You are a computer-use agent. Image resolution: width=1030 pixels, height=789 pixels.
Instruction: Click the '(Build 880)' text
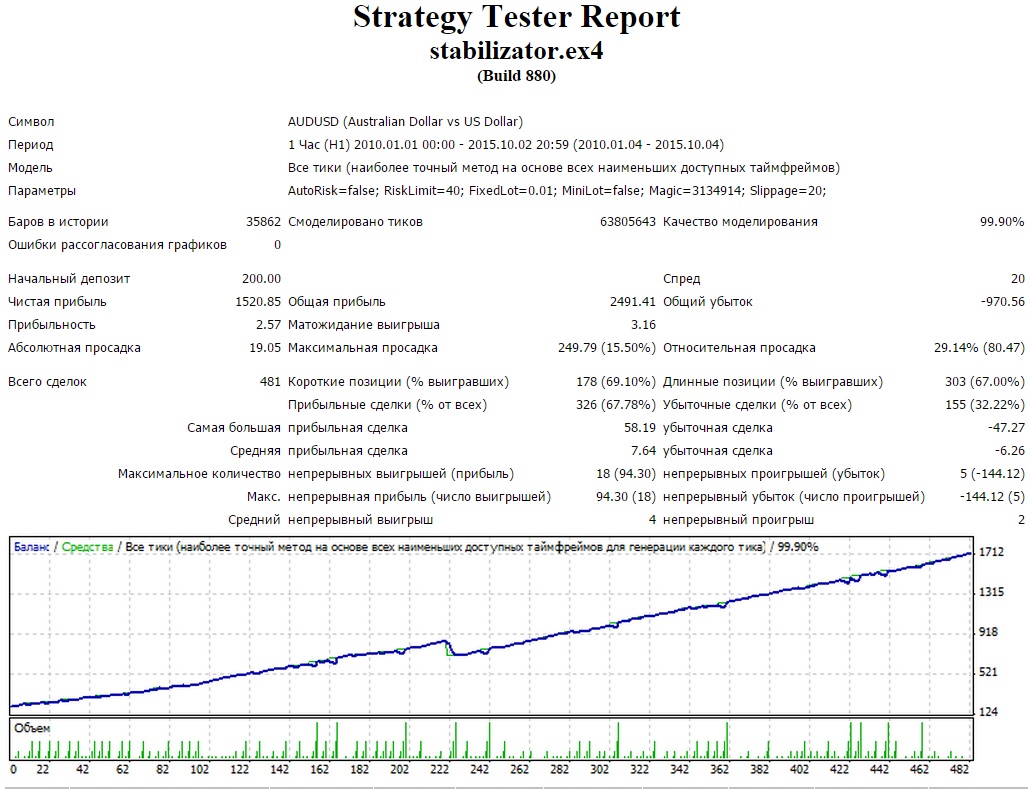point(516,76)
